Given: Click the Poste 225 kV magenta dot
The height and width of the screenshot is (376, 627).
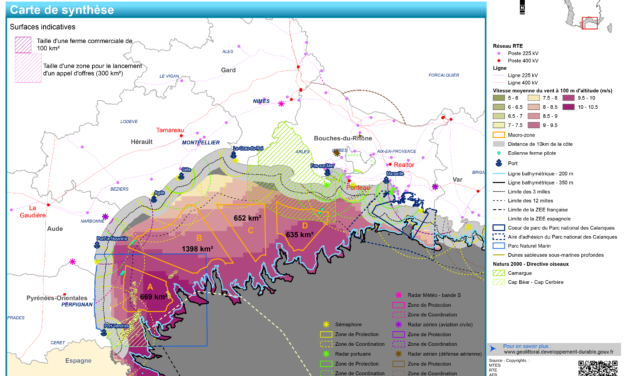Looking at the screenshot, I should [x=499, y=53].
